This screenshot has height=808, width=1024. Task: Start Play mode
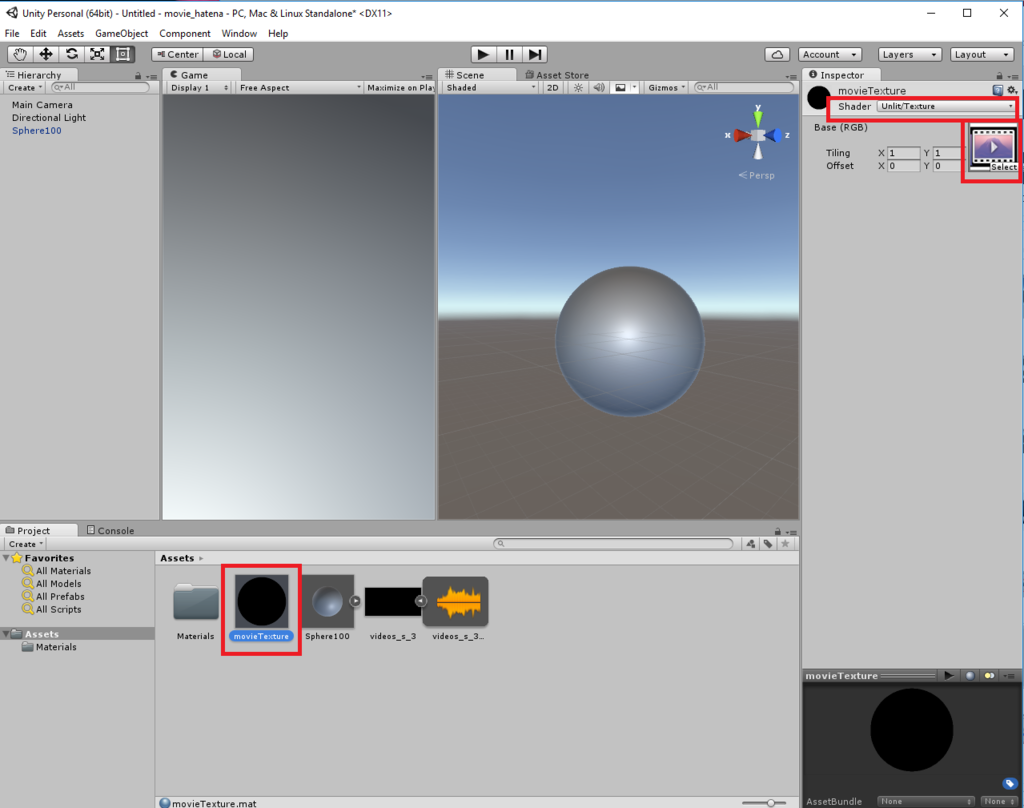pos(483,54)
